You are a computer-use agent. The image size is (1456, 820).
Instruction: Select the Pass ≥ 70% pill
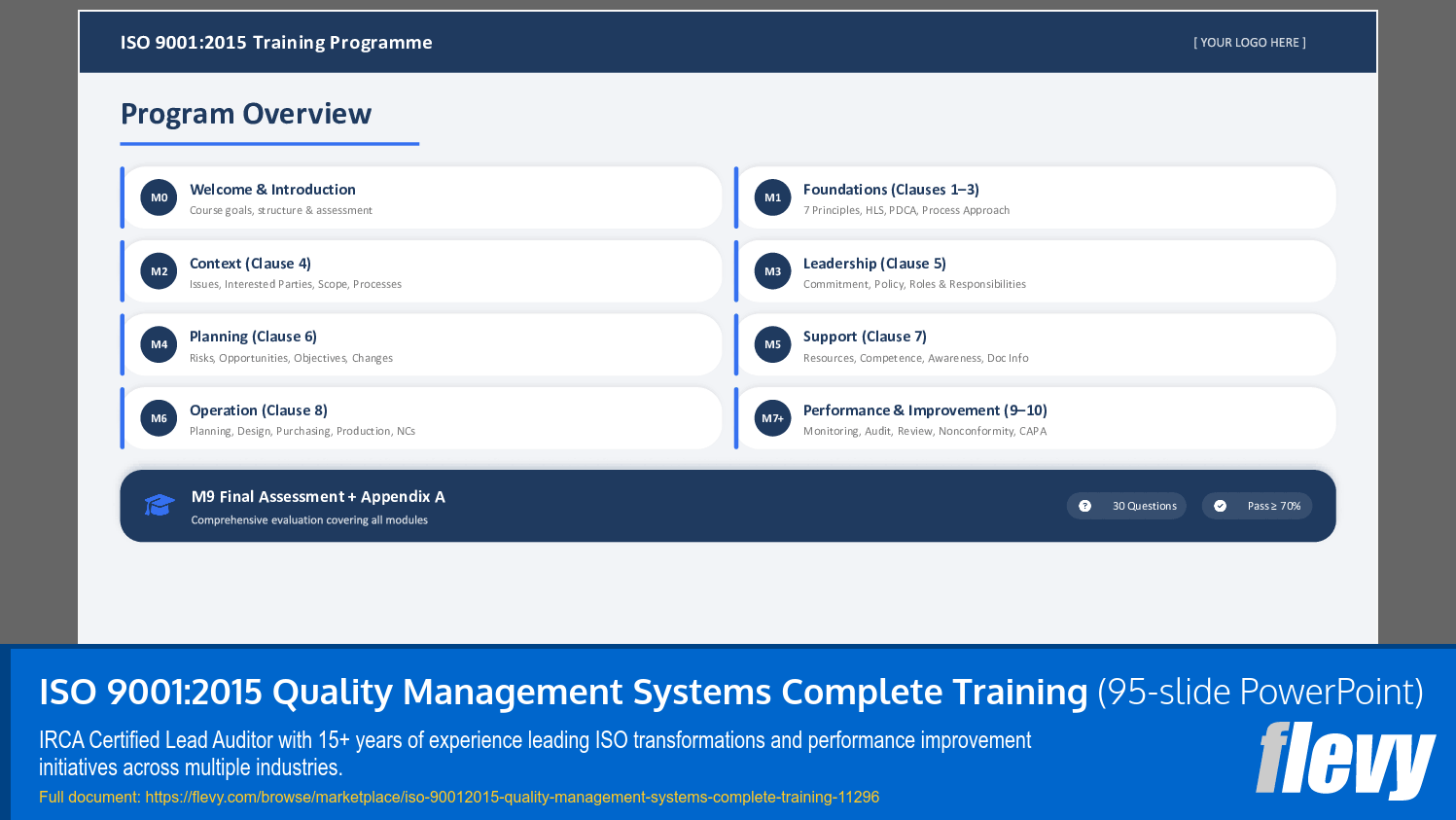(1257, 505)
